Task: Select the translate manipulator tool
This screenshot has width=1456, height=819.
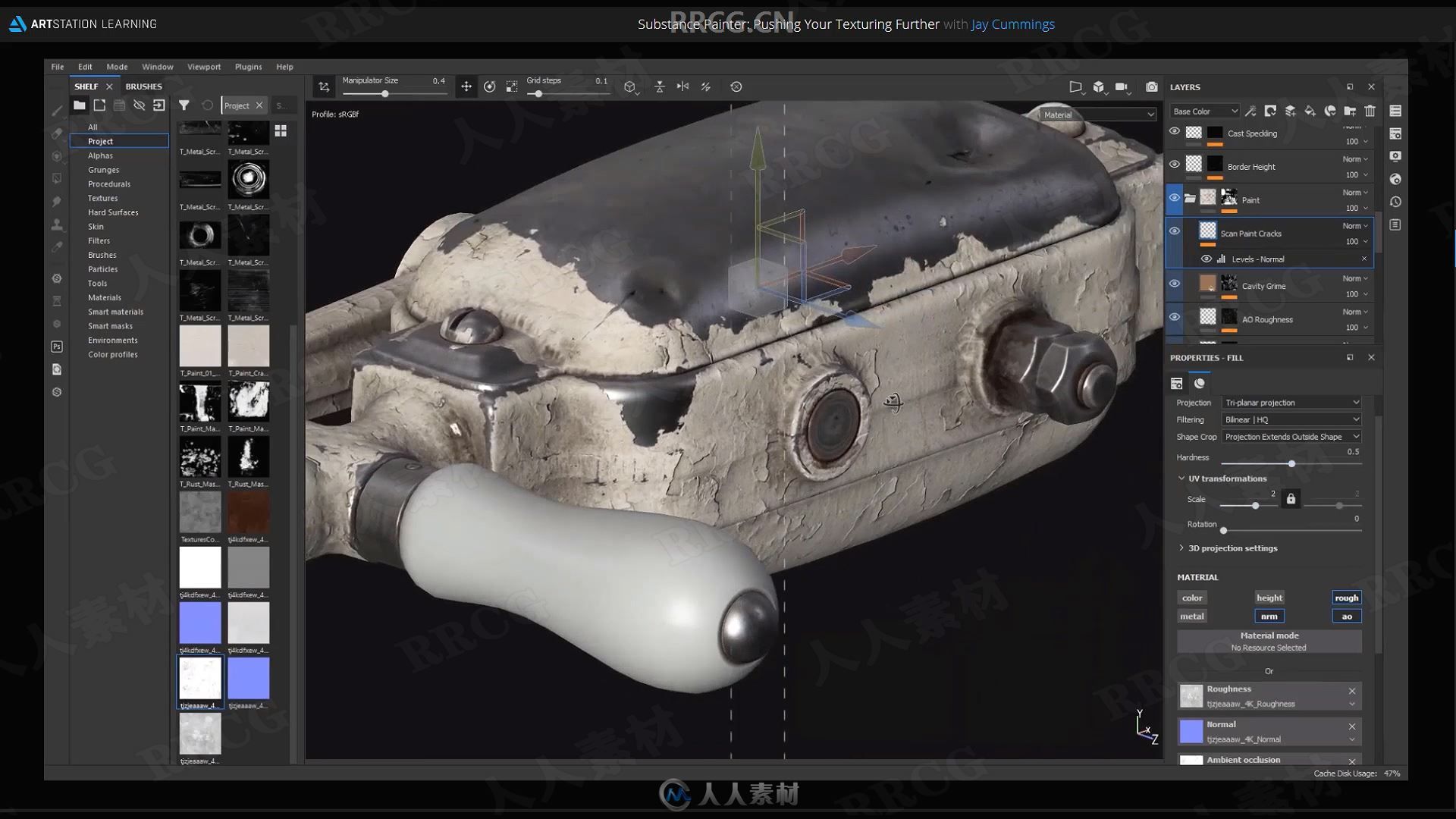Action: (x=466, y=86)
